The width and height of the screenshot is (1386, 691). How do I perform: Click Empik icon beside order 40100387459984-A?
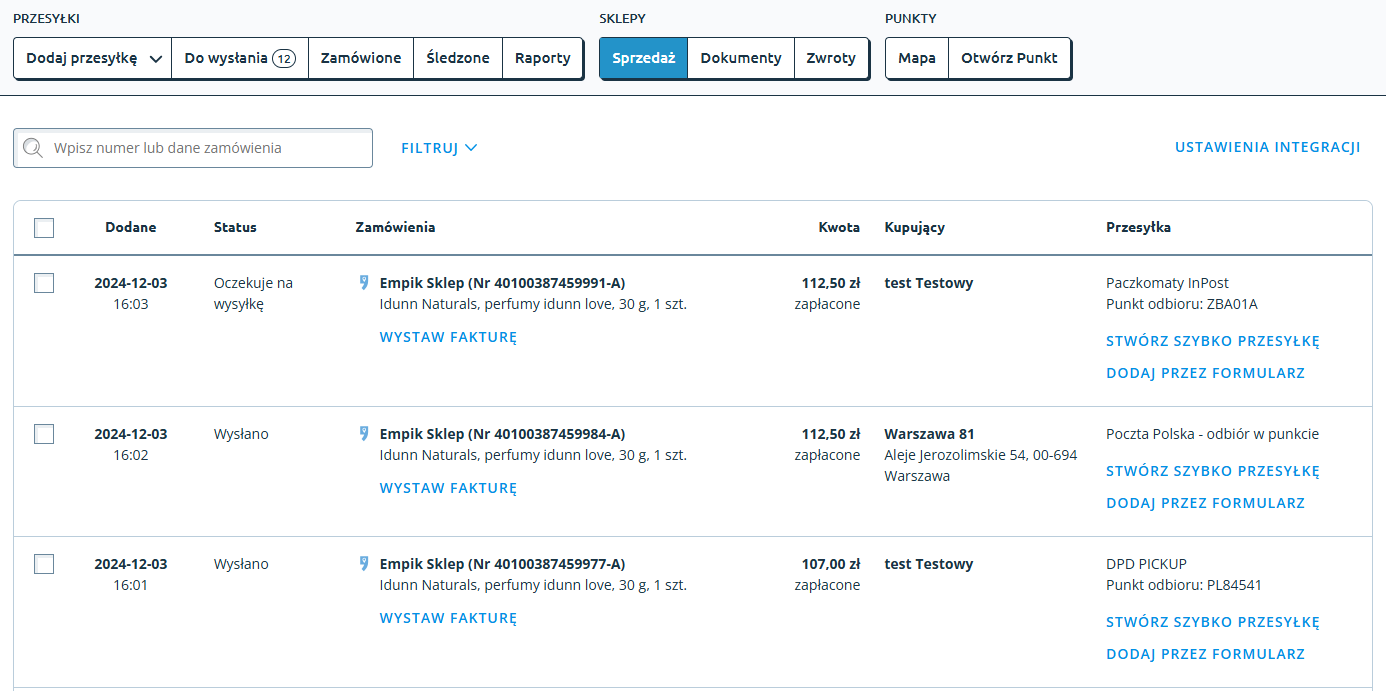click(364, 434)
